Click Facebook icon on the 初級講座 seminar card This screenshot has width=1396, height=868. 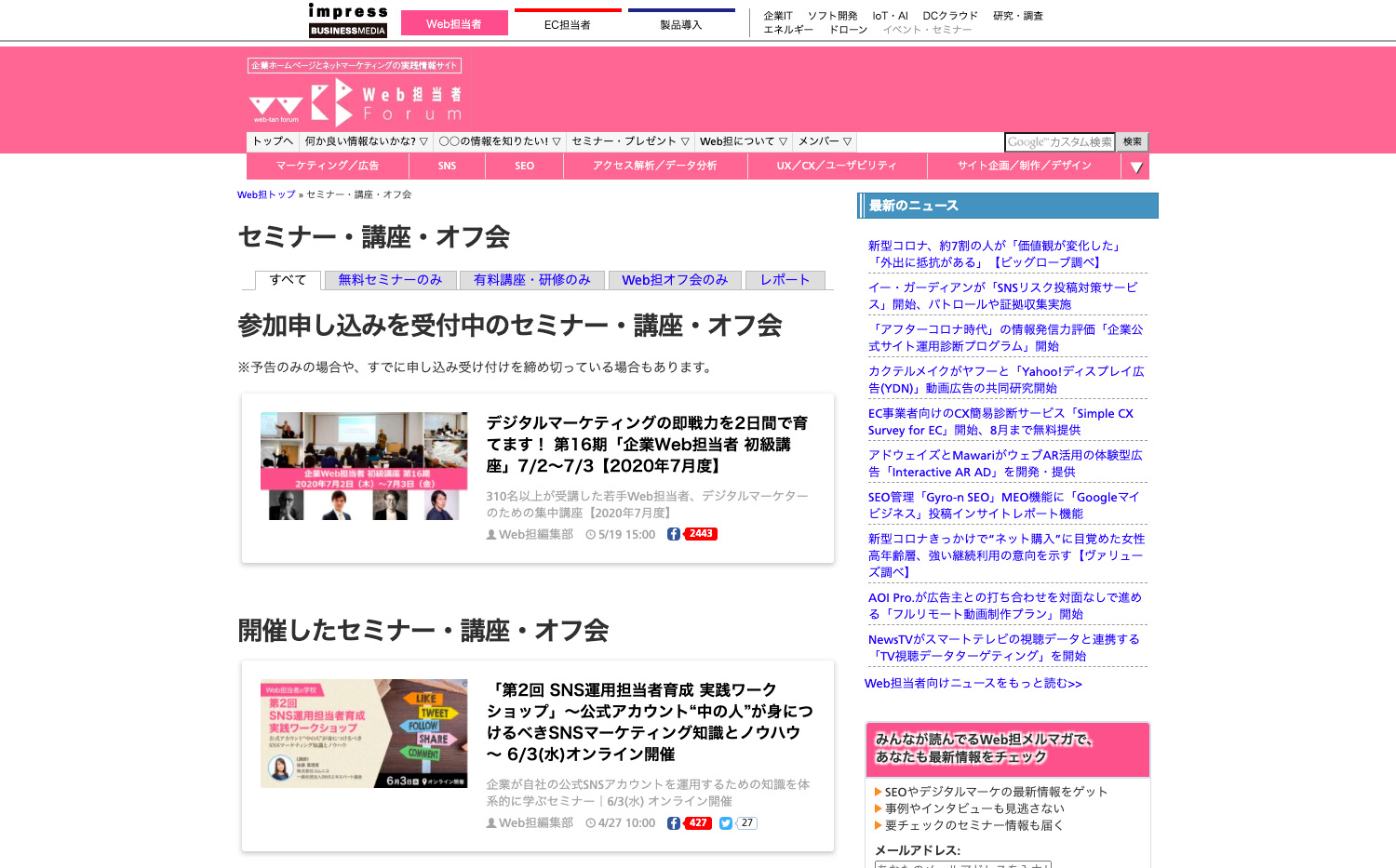click(x=674, y=534)
